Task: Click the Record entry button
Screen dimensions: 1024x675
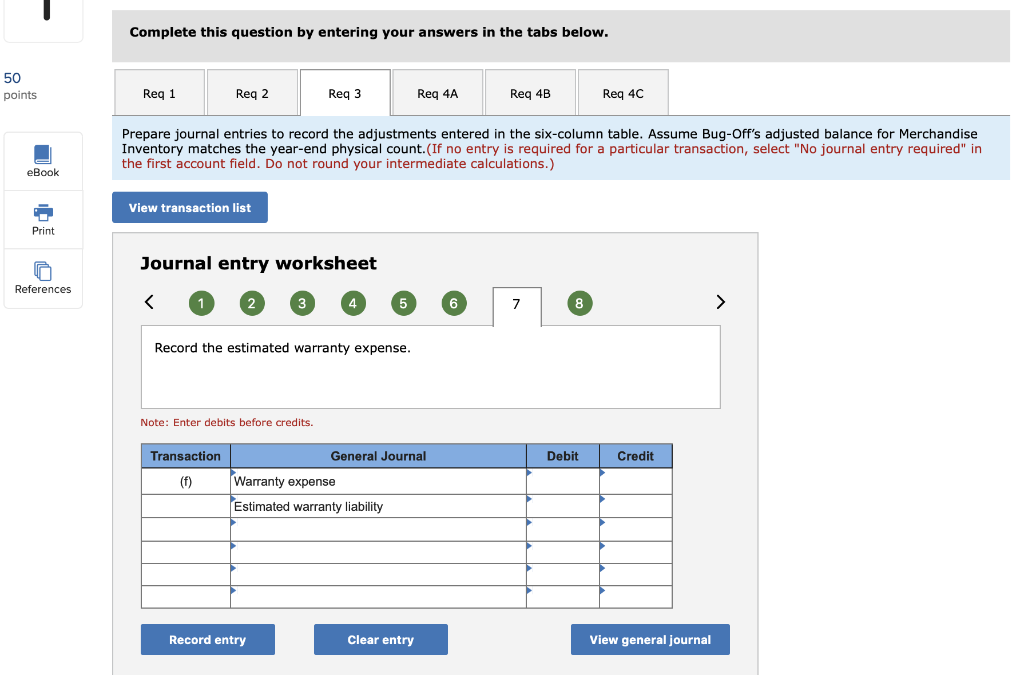Action: [207, 639]
